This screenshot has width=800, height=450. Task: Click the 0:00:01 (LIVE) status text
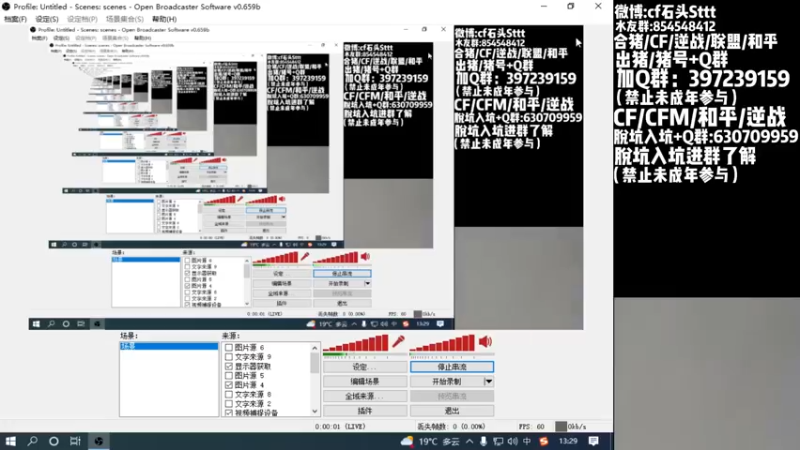pos(340,427)
